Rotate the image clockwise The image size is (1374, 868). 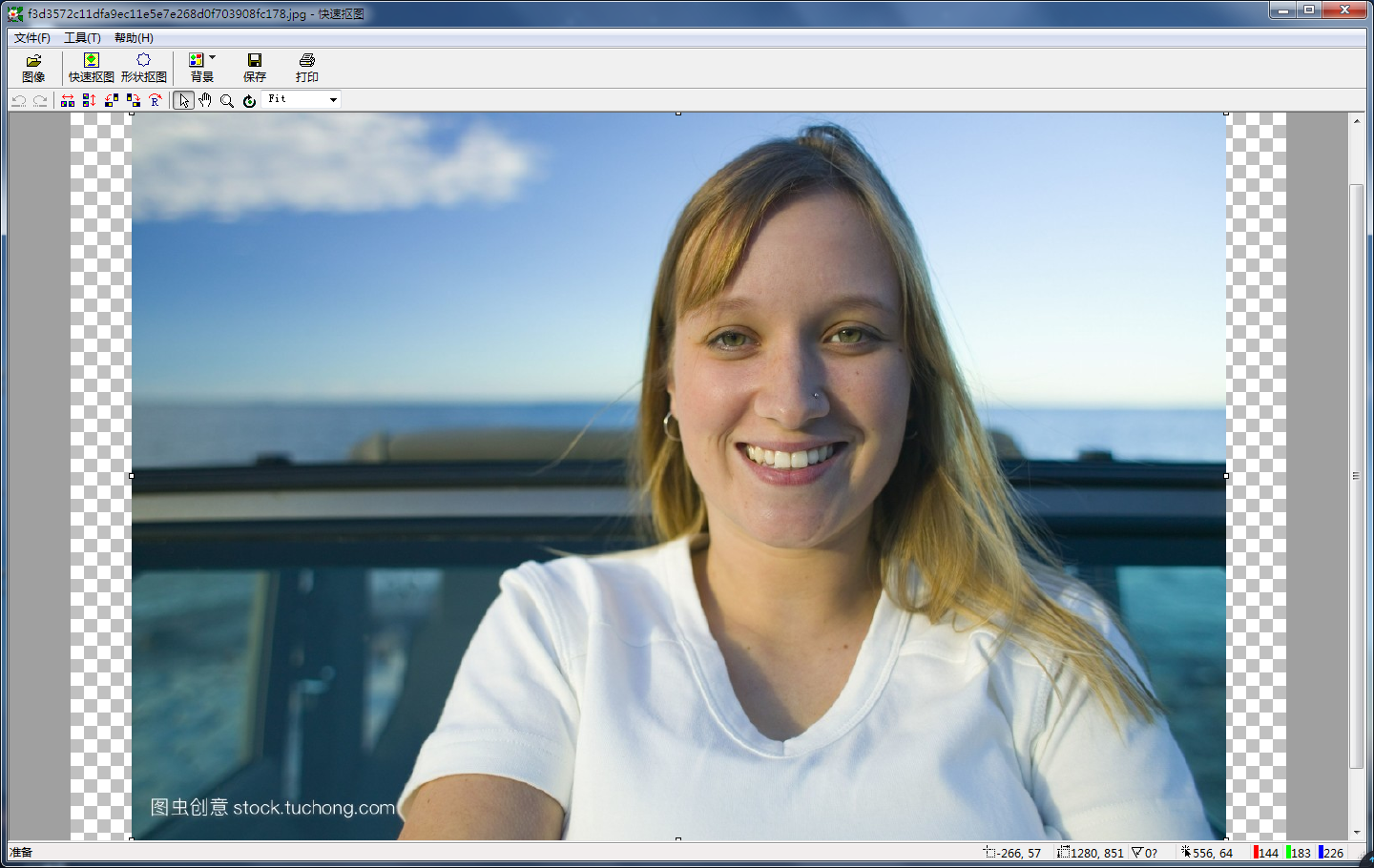134,100
